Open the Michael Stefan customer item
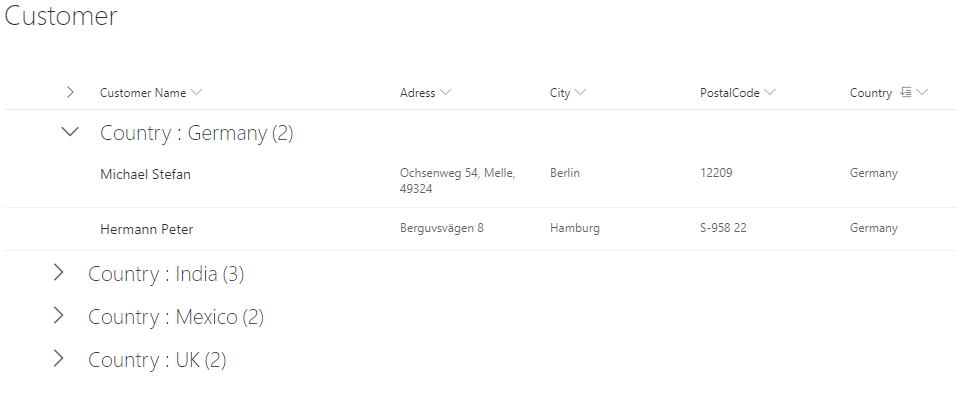Viewport: 957px width, 405px height. [145, 174]
